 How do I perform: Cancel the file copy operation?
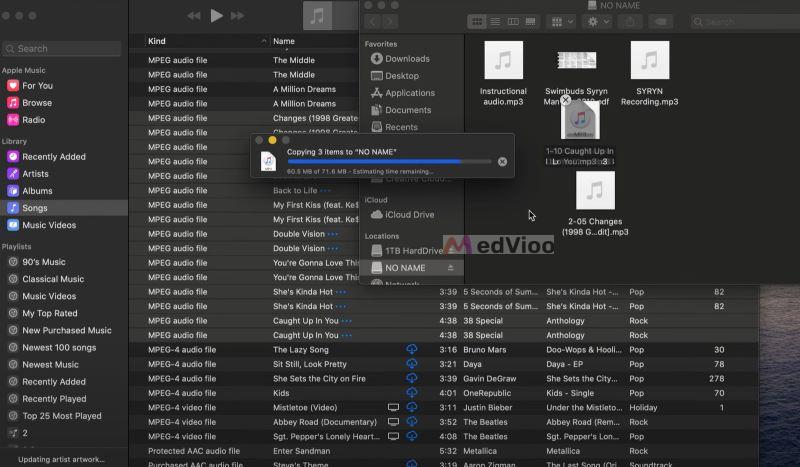click(503, 161)
